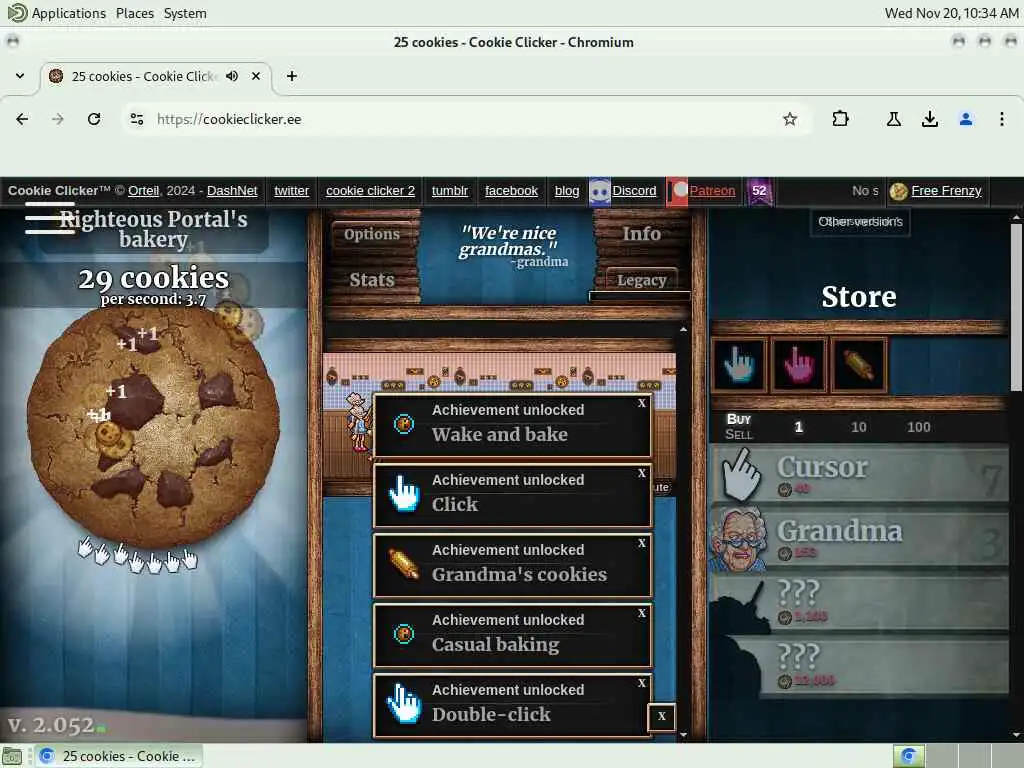Open the cookie clicker 2 link
The image size is (1024, 768).
370,191
